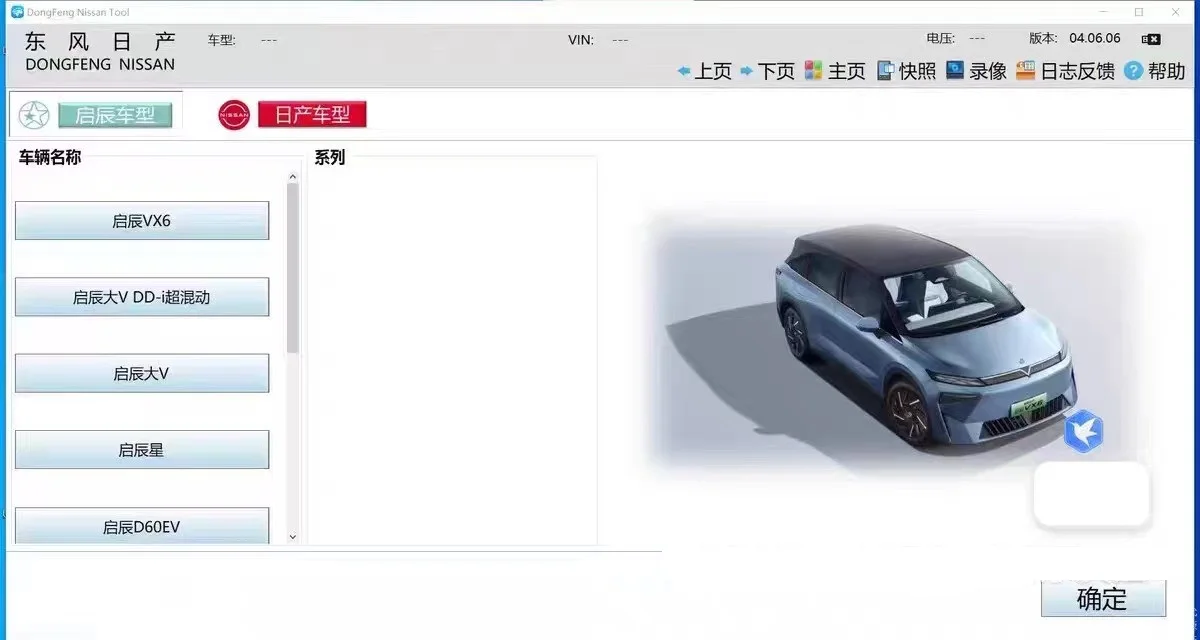Click the battery status icon beside version
This screenshot has width=1200, height=640.
tap(1151, 39)
